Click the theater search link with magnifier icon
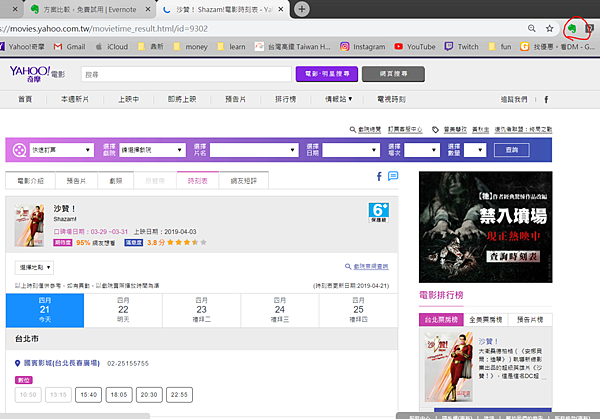Image resolution: width=600 pixels, height=419 pixels. 365,130
